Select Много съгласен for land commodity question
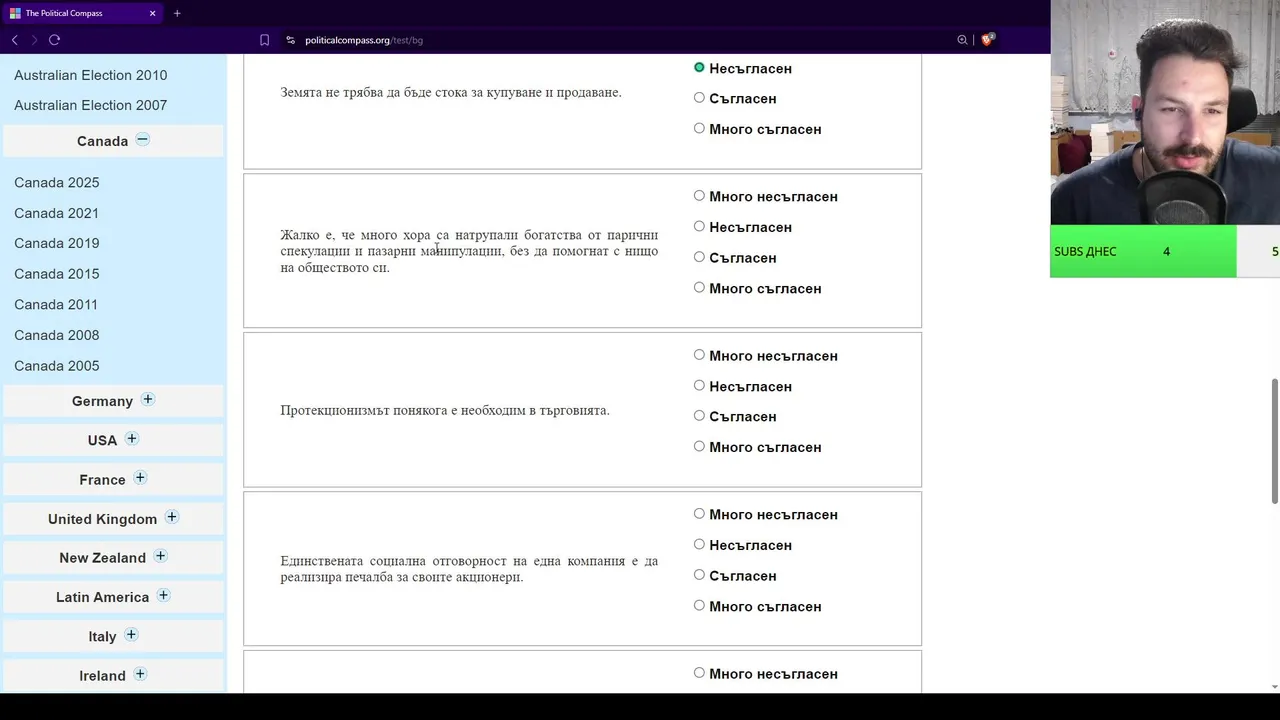The image size is (1280, 720). [699, 128]
